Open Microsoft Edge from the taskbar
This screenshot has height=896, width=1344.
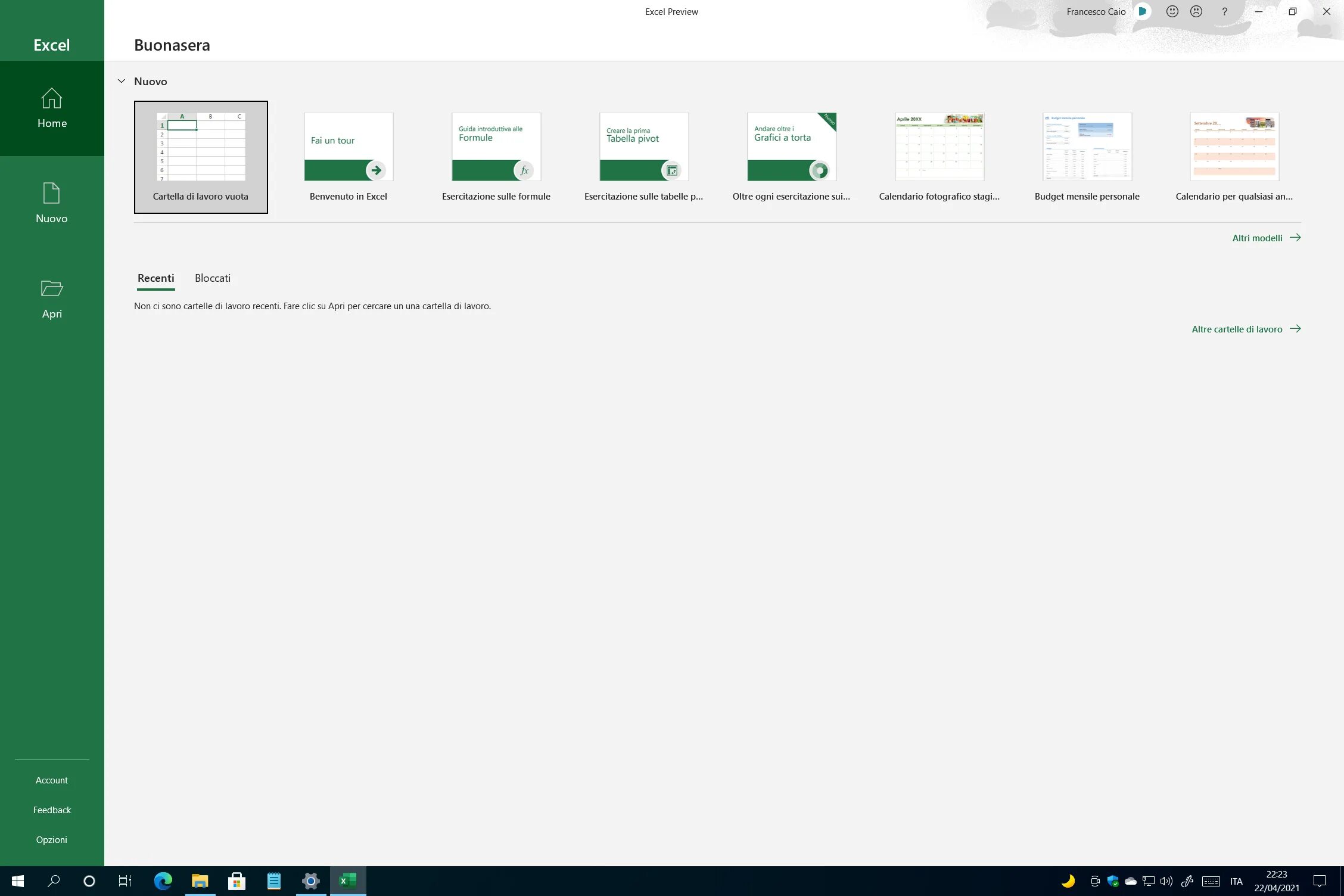pos(163,881)
